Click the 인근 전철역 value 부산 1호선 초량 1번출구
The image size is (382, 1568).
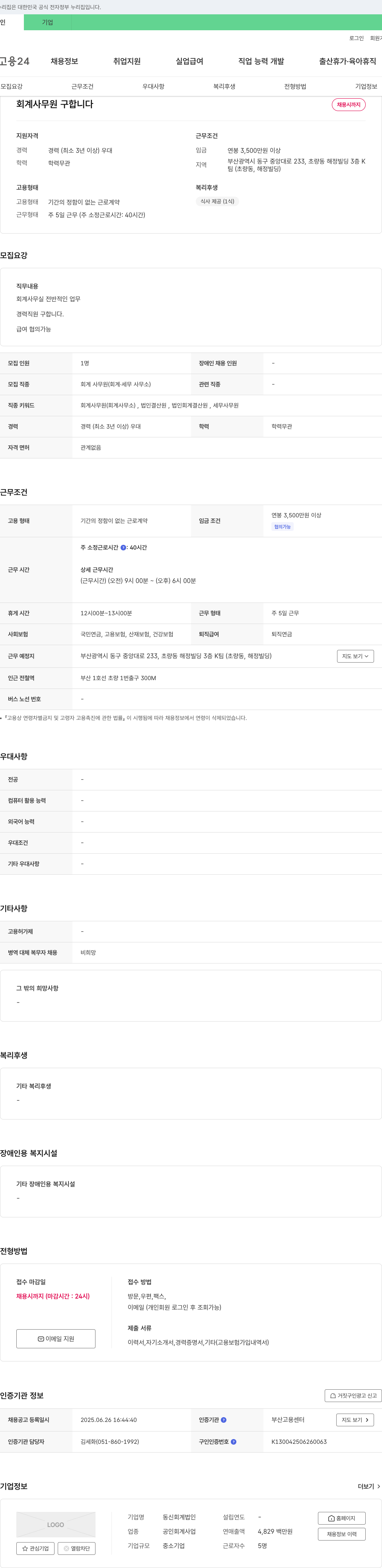click(118, 677)
